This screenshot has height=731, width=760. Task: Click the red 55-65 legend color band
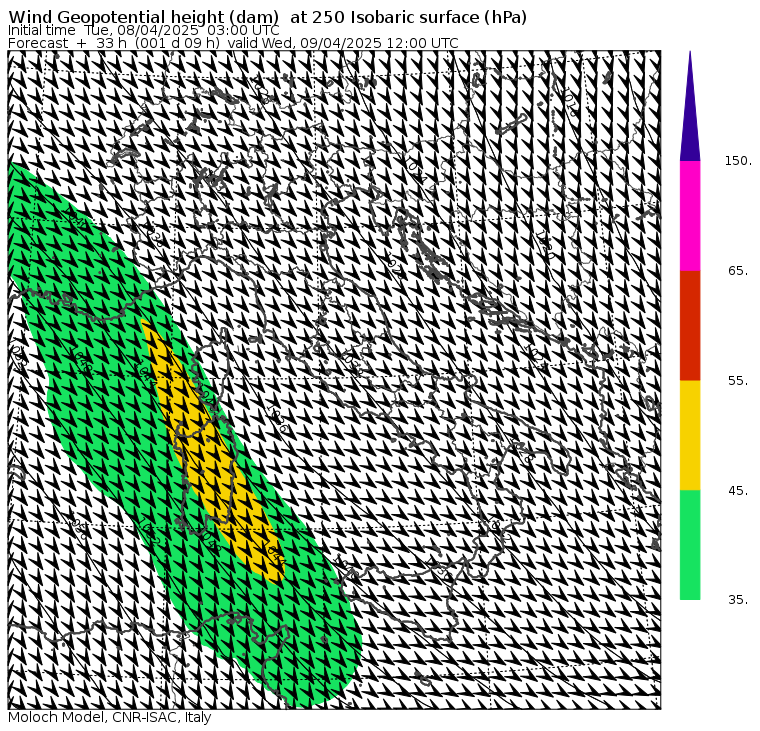click(690, 325)
